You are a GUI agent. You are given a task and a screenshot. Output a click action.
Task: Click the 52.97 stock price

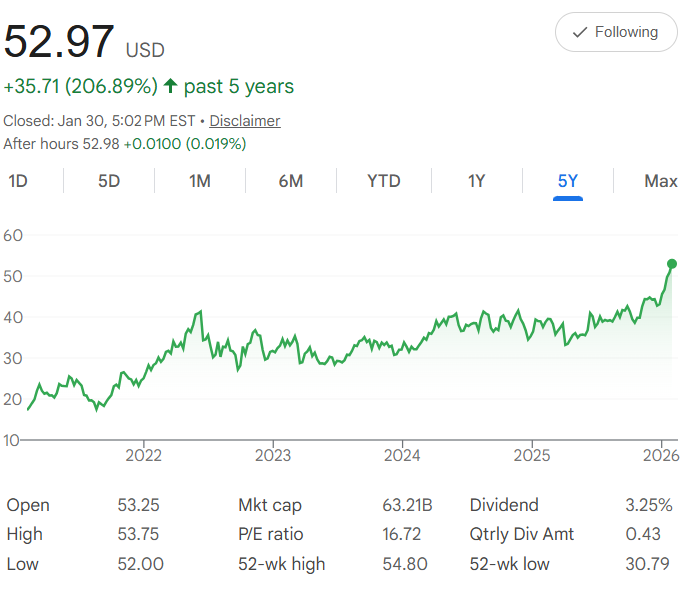pos(59,42)
